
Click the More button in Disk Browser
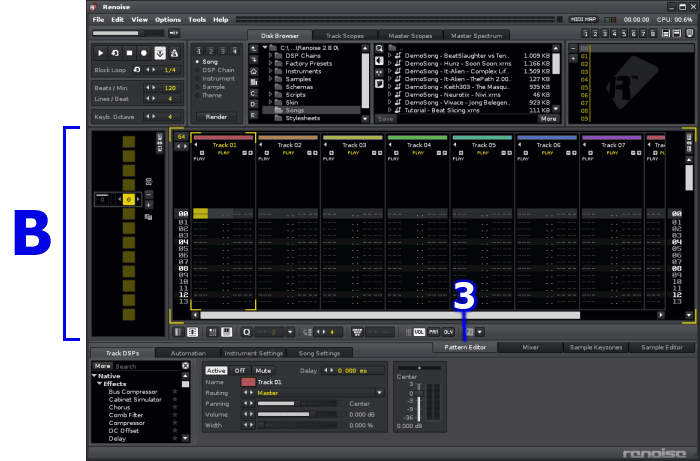[549, 119]
